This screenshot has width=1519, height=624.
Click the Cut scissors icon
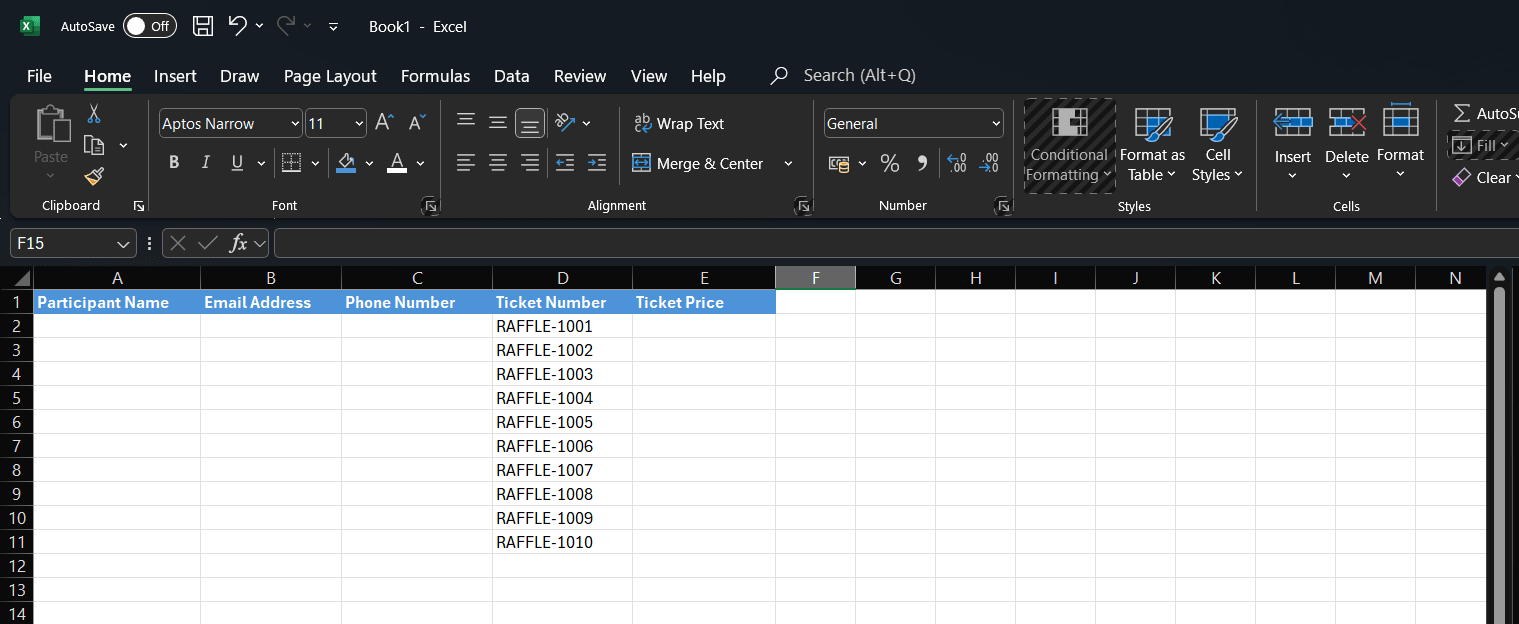point(94,113)
